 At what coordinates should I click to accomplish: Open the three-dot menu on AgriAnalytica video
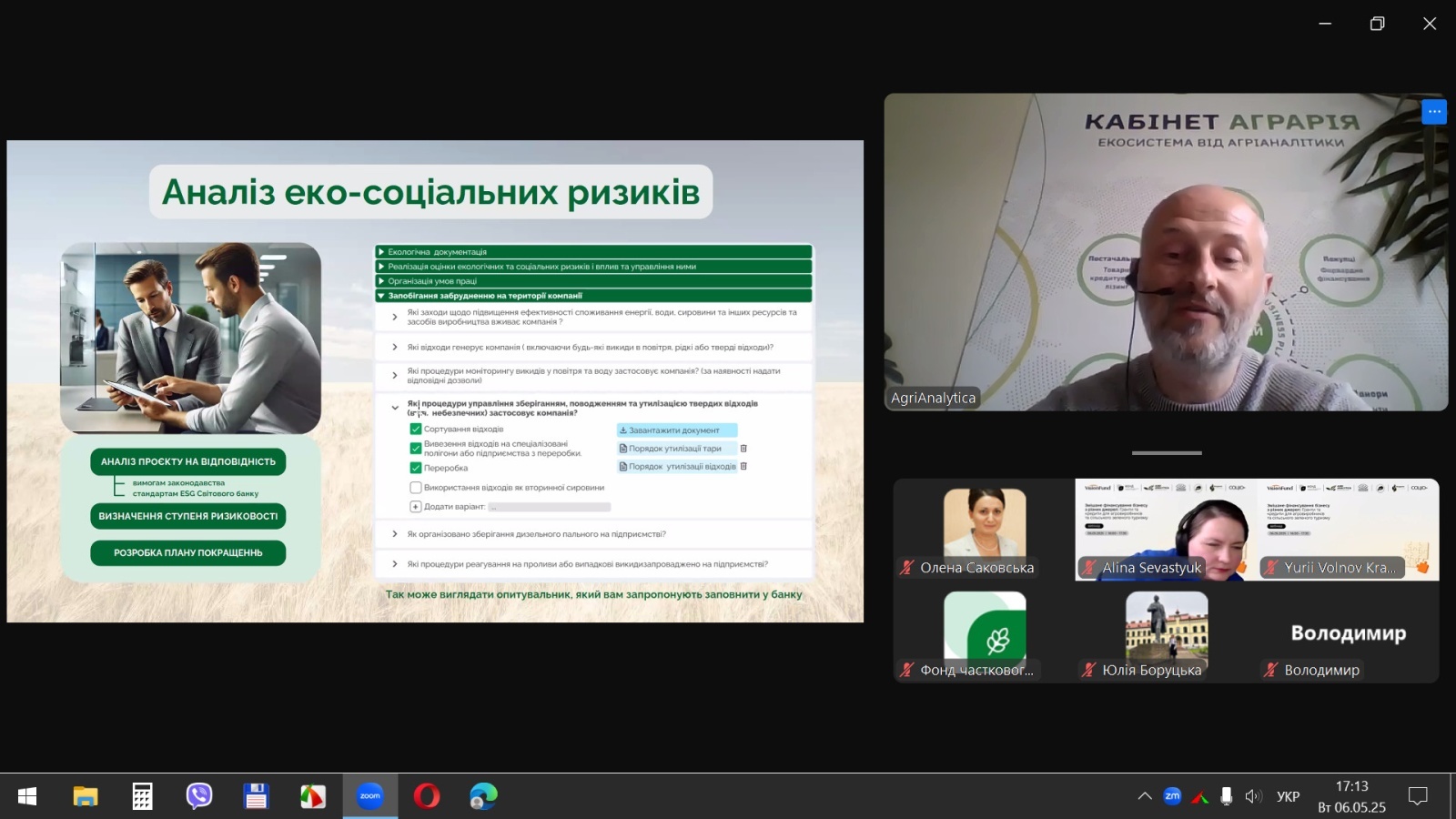[x=1434, y=112]
